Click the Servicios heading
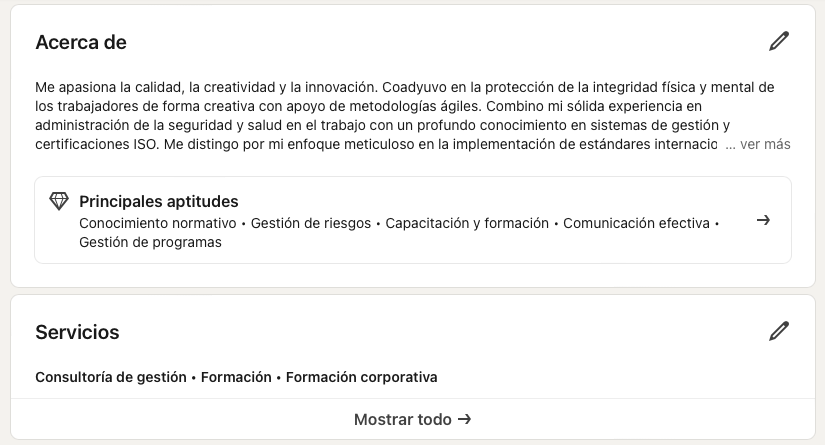This screenshot has width=825, height=445. click(77, 332)
